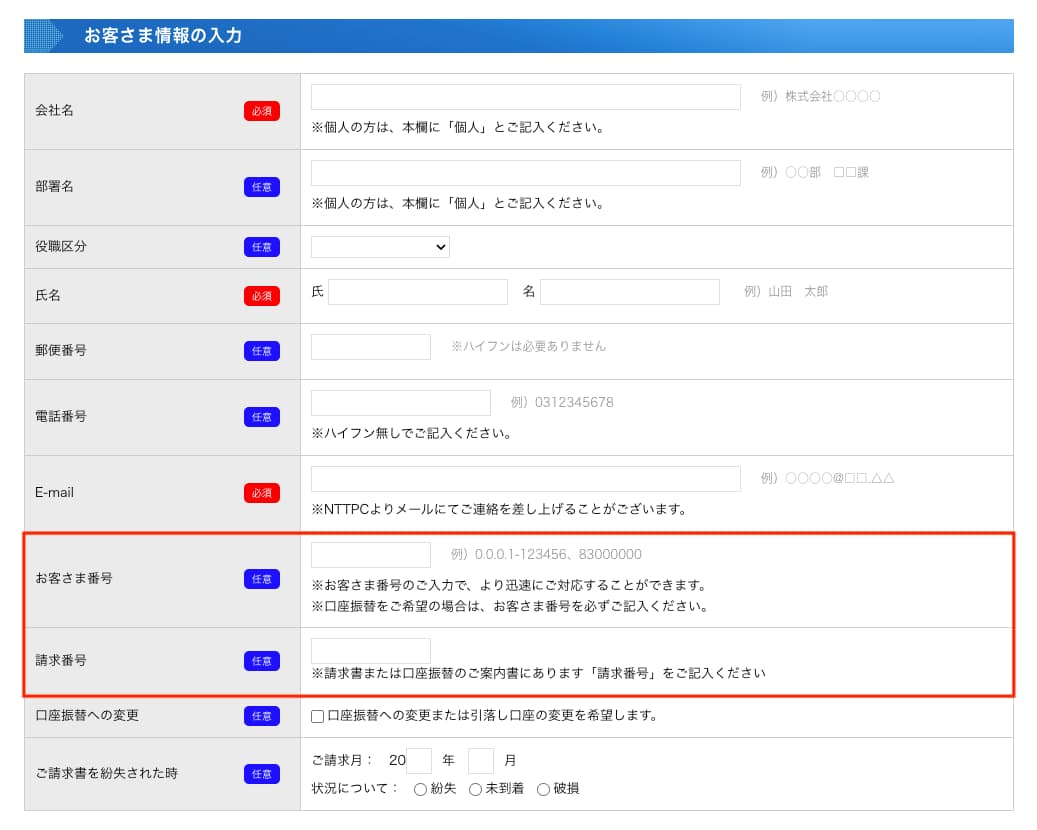Click the お客さま情報の入力 header icon
Image resolution: width=1037 pixels, height=830 pixels.
pos(44,36)
